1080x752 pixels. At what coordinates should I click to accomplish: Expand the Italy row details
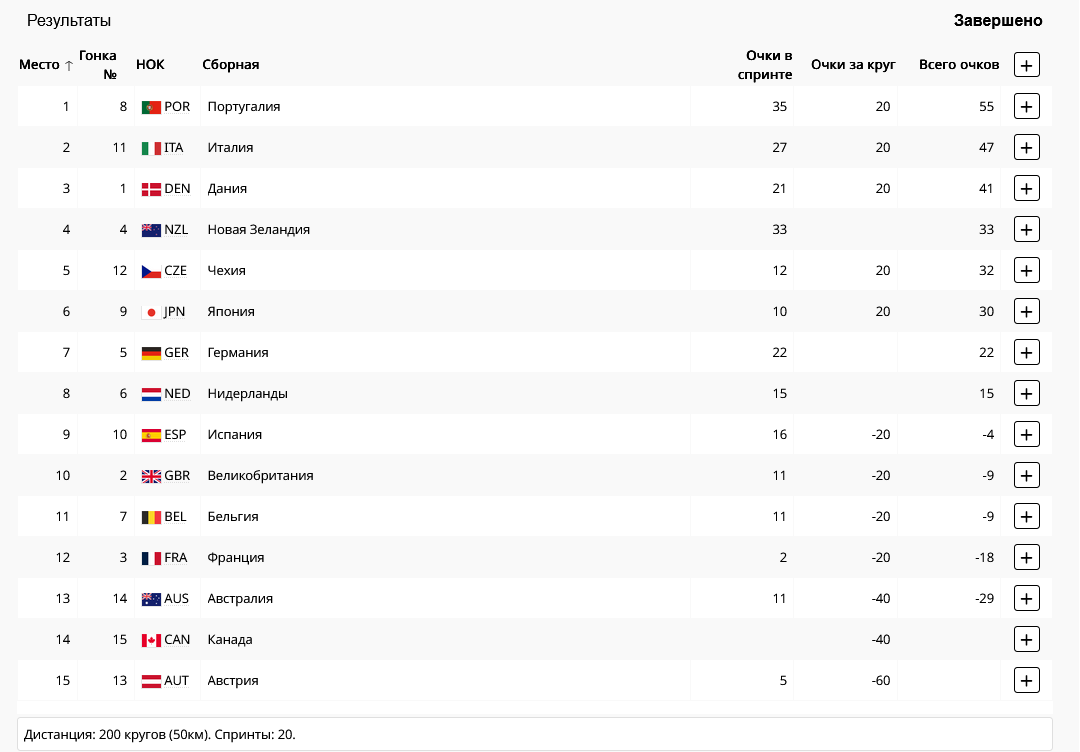[1027, 147]
